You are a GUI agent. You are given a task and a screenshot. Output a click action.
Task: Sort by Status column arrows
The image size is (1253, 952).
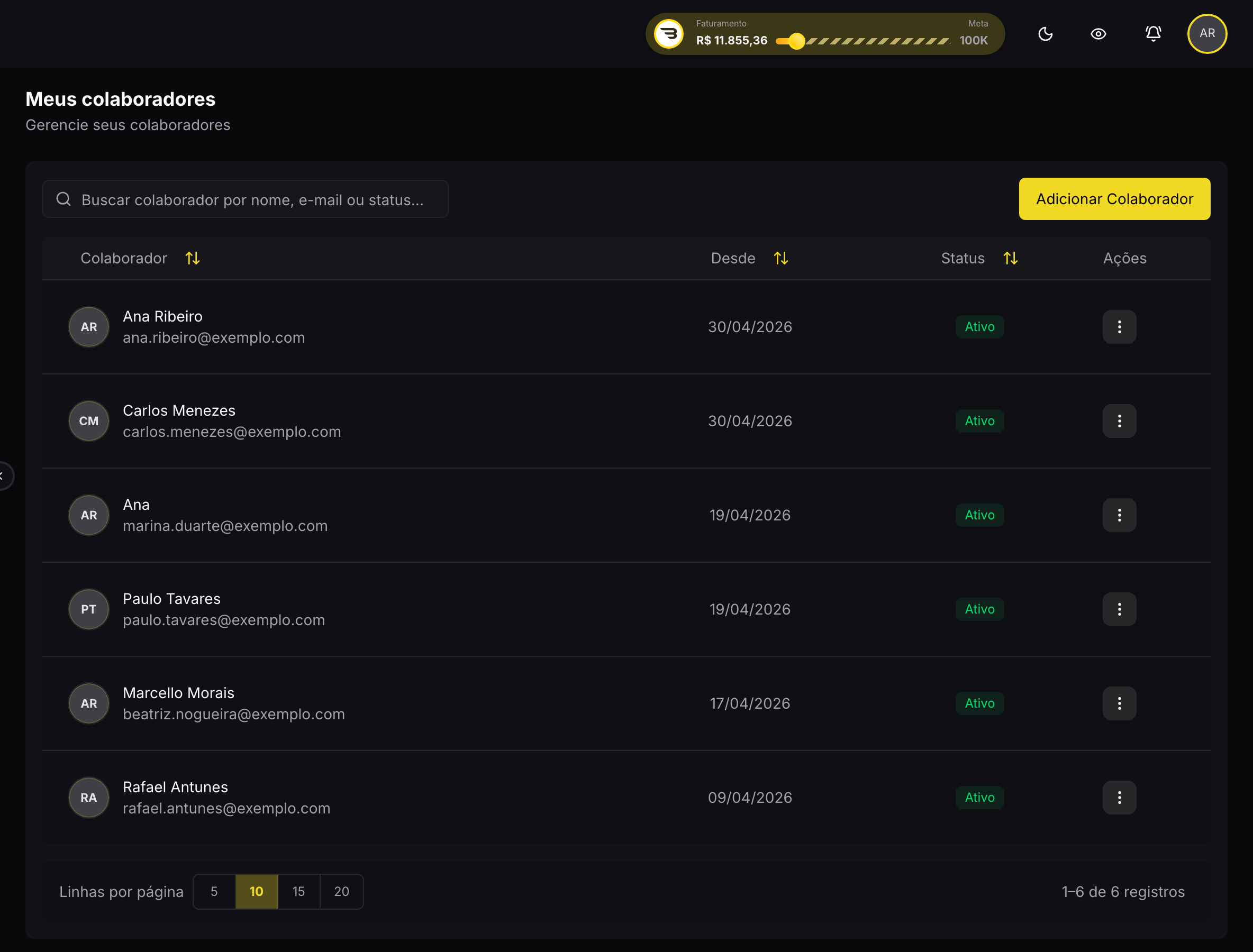point(1010,259)
